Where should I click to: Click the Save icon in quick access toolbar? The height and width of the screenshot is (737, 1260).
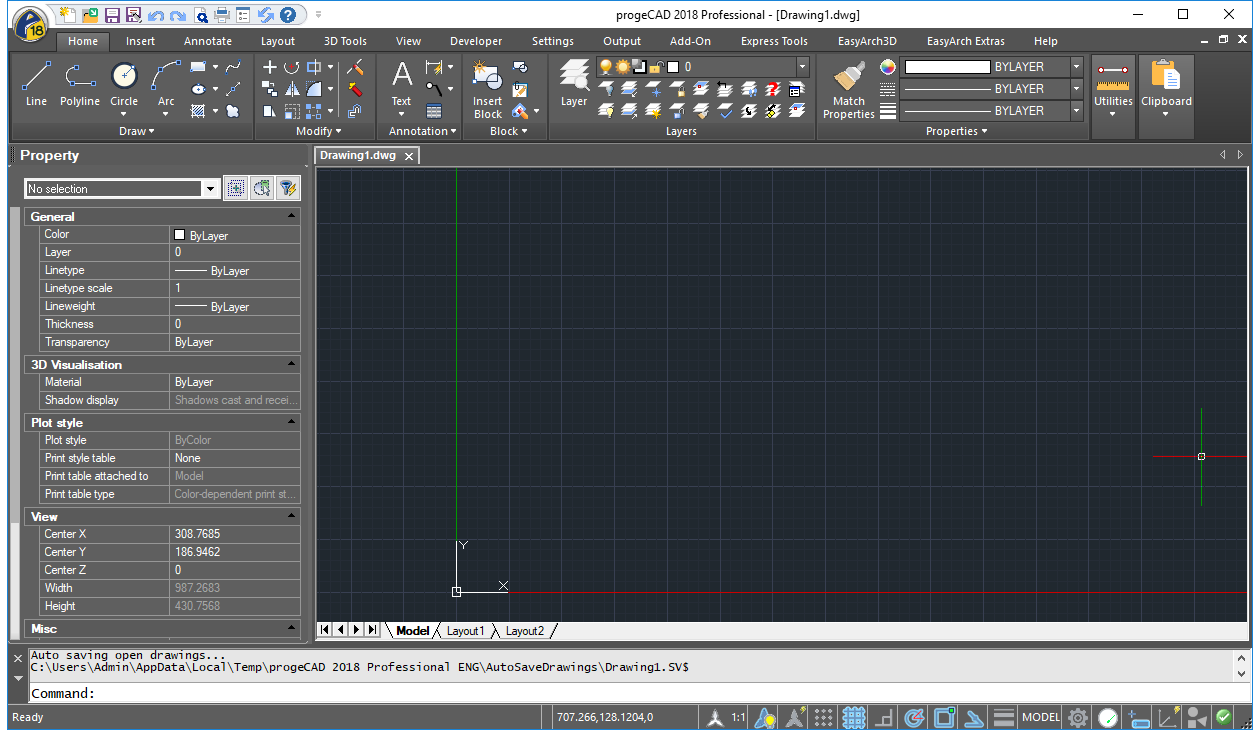pos(112,14)
